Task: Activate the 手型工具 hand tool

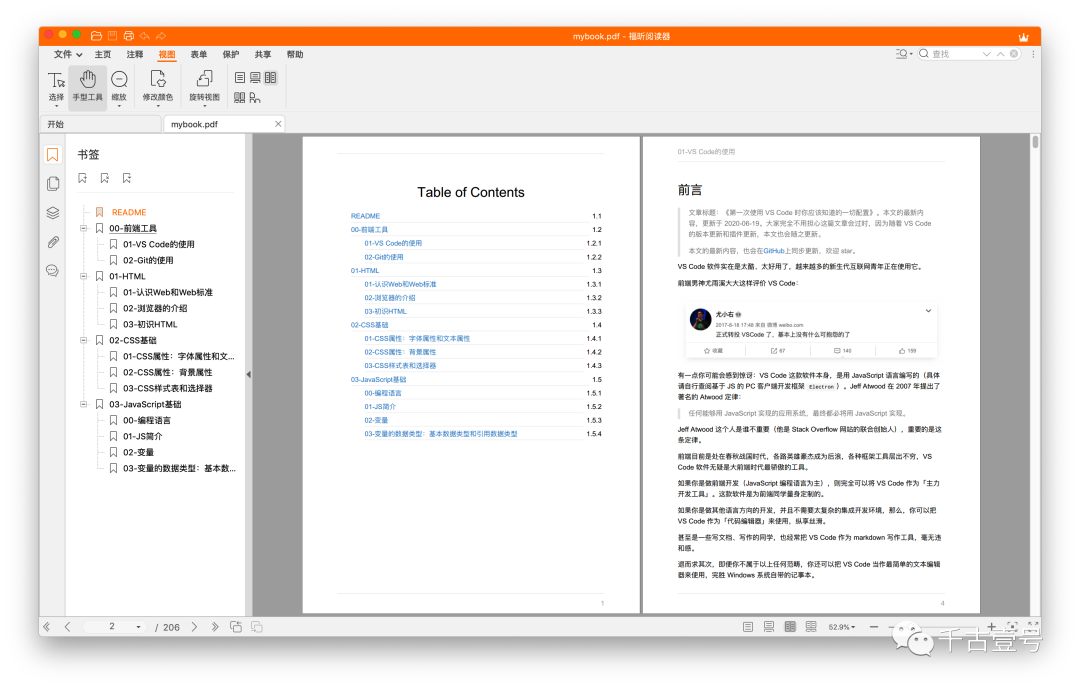Action: click(x=87, y=87)
